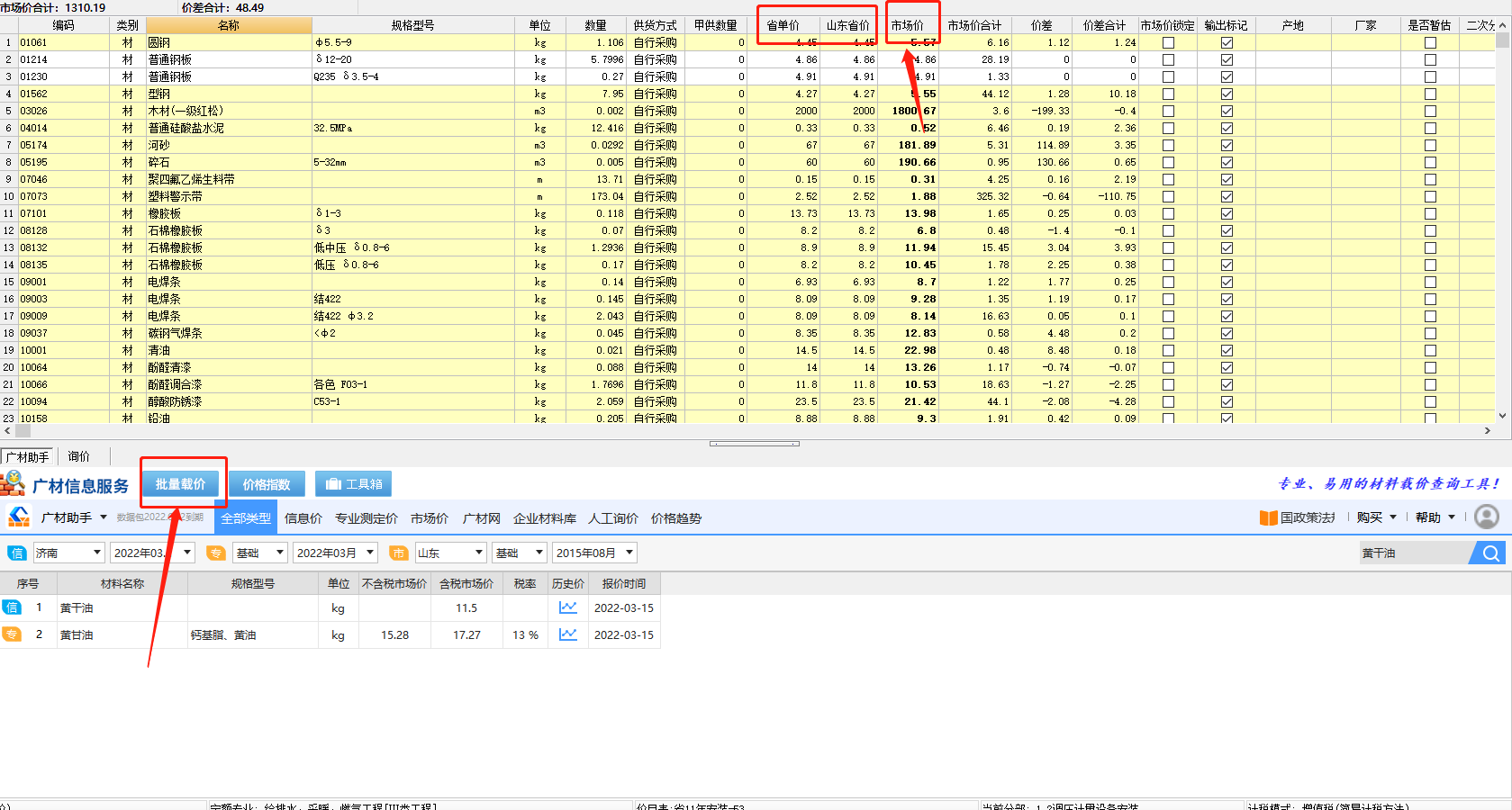This screenshot has width=1512, height=810.
Task: Select the 聚四氟乙烯生料带 name cell
Action: pos(229,179)
